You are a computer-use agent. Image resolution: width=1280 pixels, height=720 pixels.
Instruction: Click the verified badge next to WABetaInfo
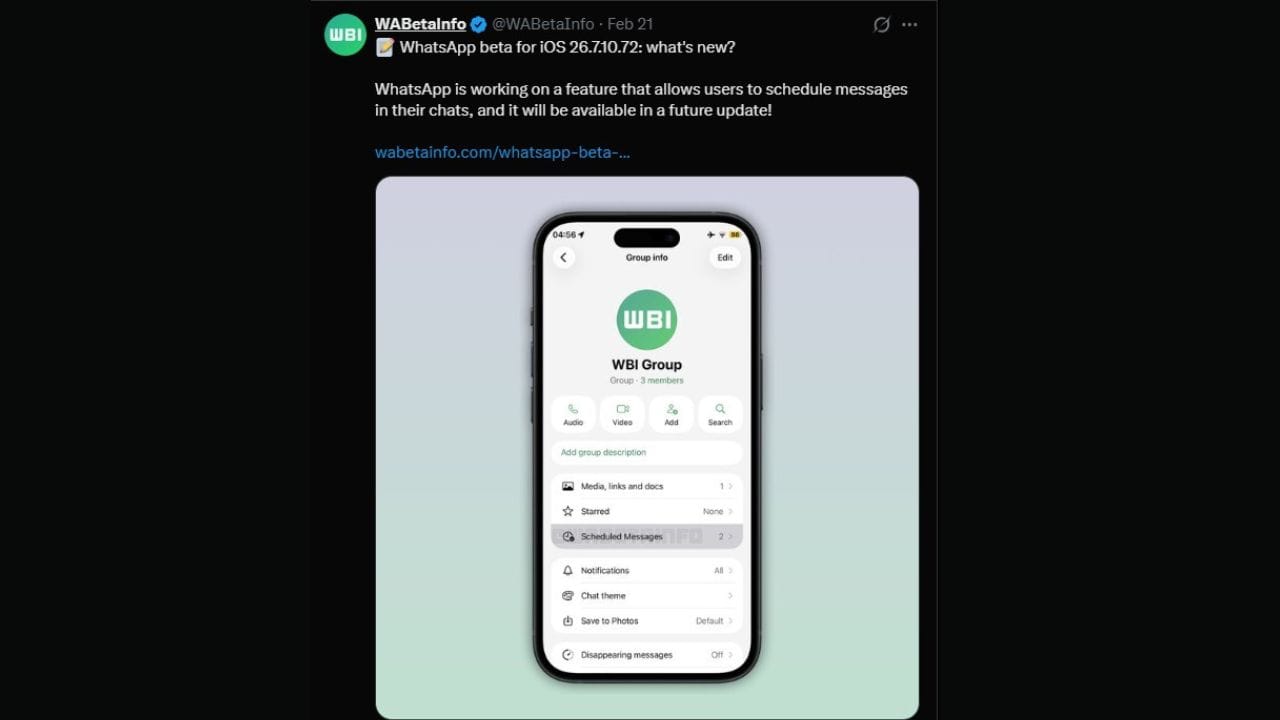pyautogui.click(x=479, y=24)
